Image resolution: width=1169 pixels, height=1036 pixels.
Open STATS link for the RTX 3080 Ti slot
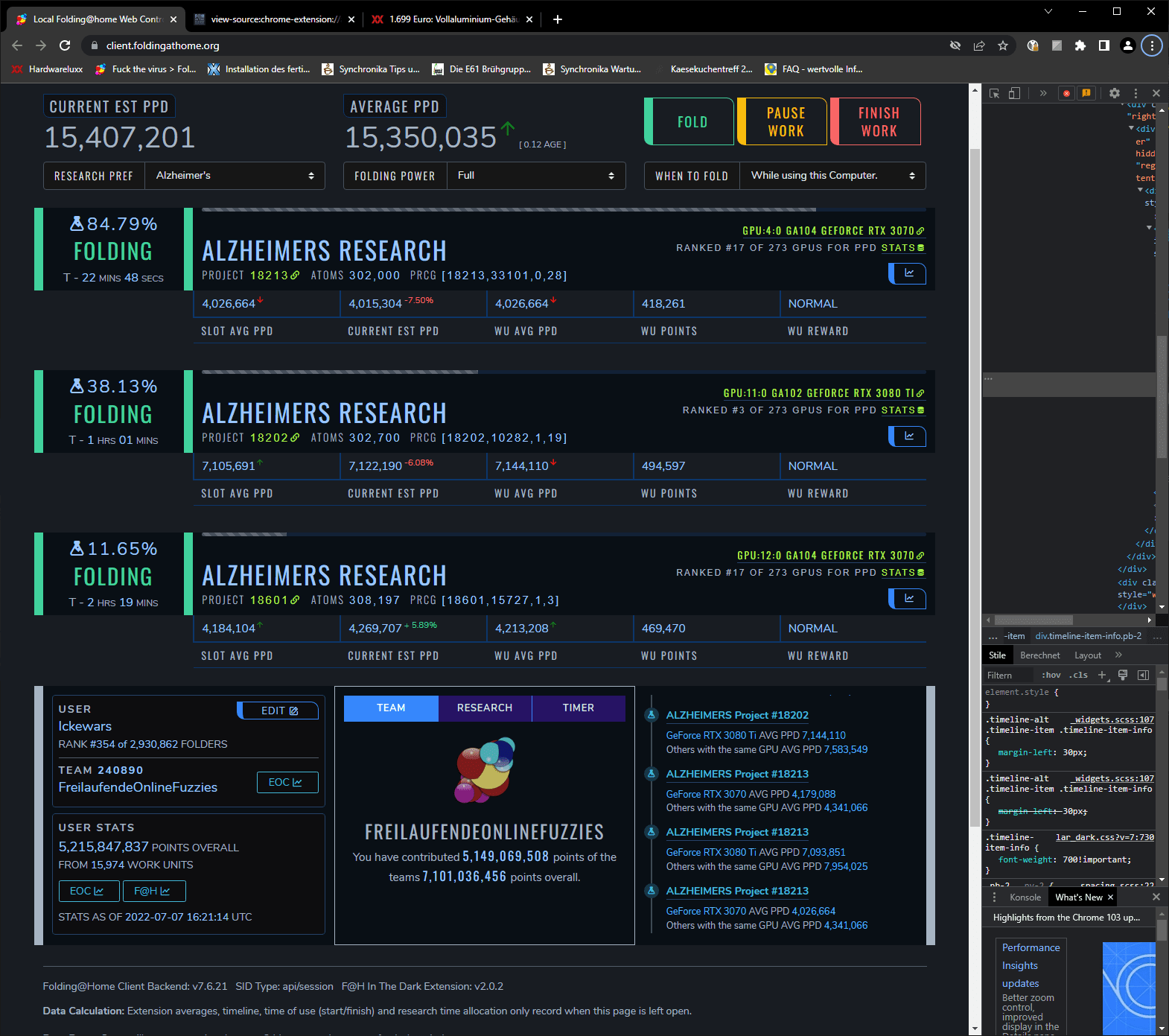point(902,410)
